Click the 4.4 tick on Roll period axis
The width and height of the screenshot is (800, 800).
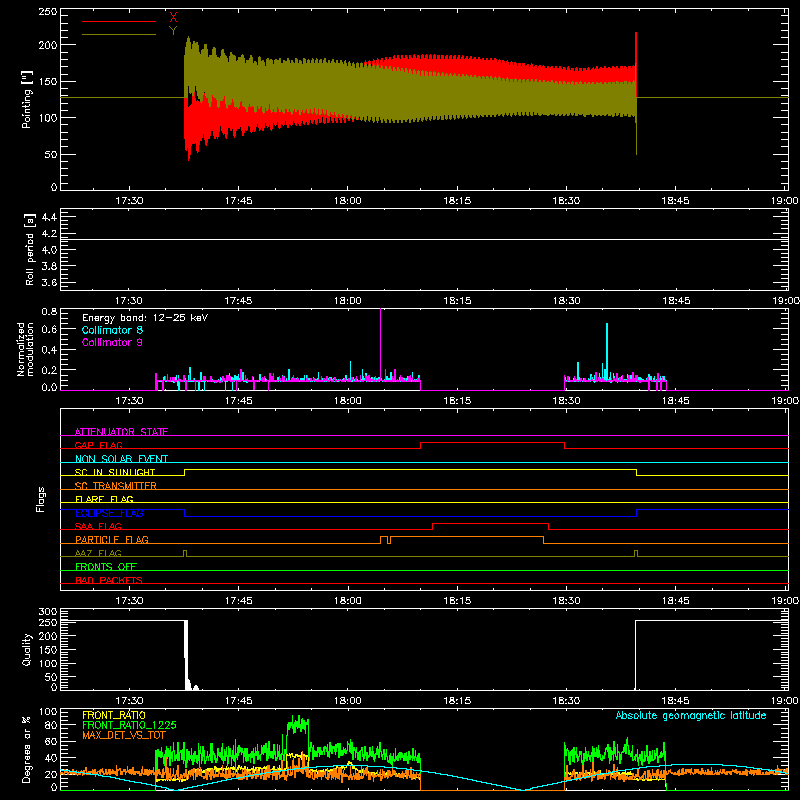(49, 217)
